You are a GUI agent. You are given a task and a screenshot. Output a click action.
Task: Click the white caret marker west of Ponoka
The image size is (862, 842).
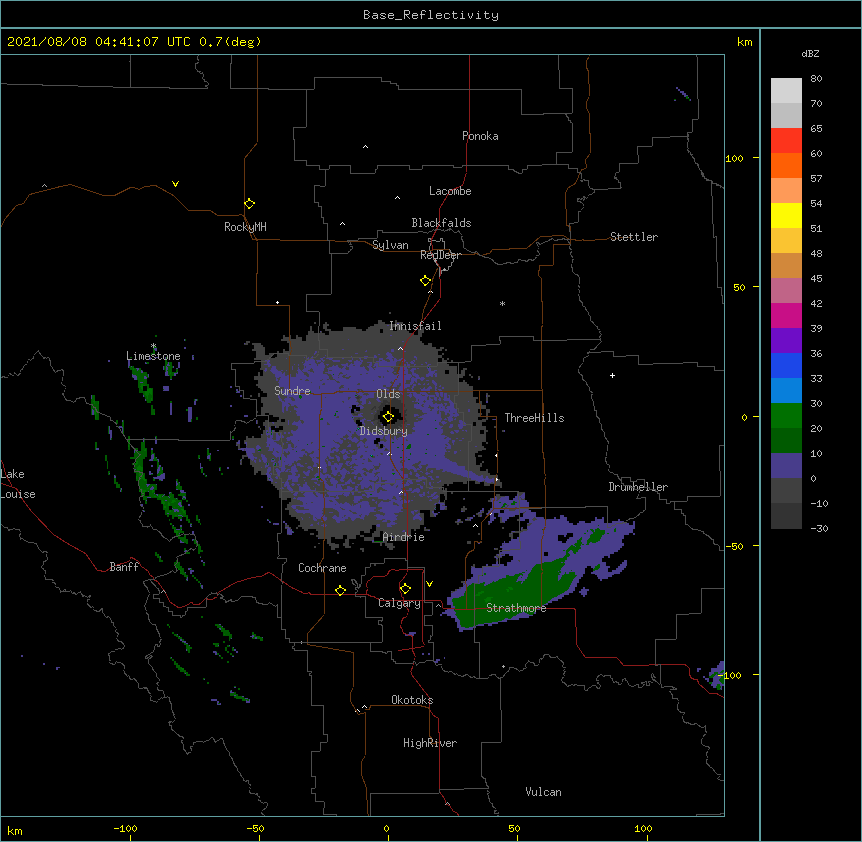[x=366, y=147]
